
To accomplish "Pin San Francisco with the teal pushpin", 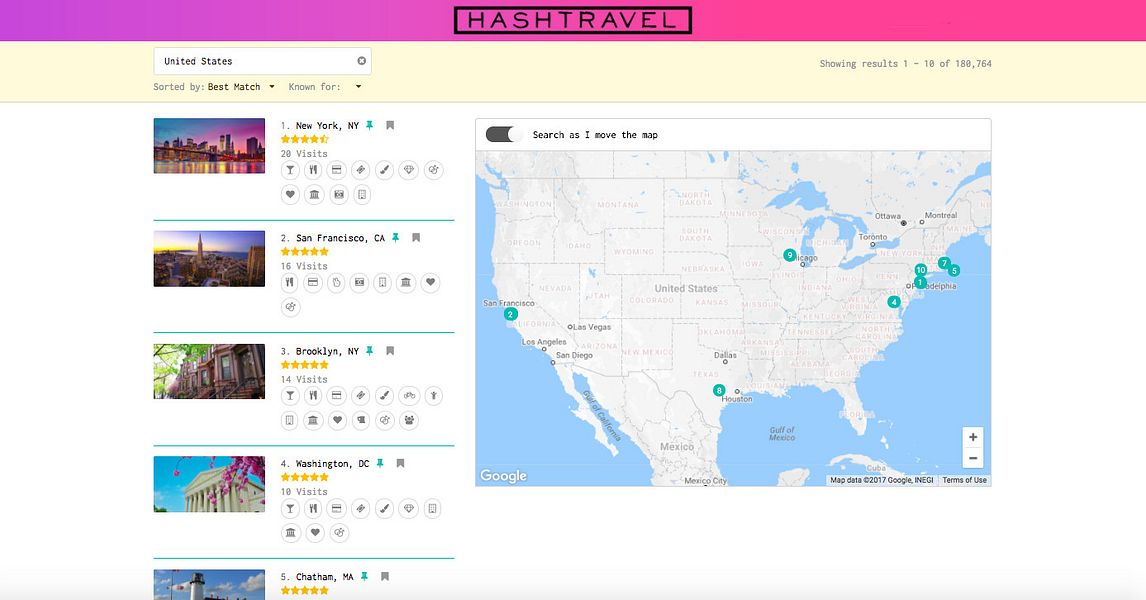I will point(395,238).
